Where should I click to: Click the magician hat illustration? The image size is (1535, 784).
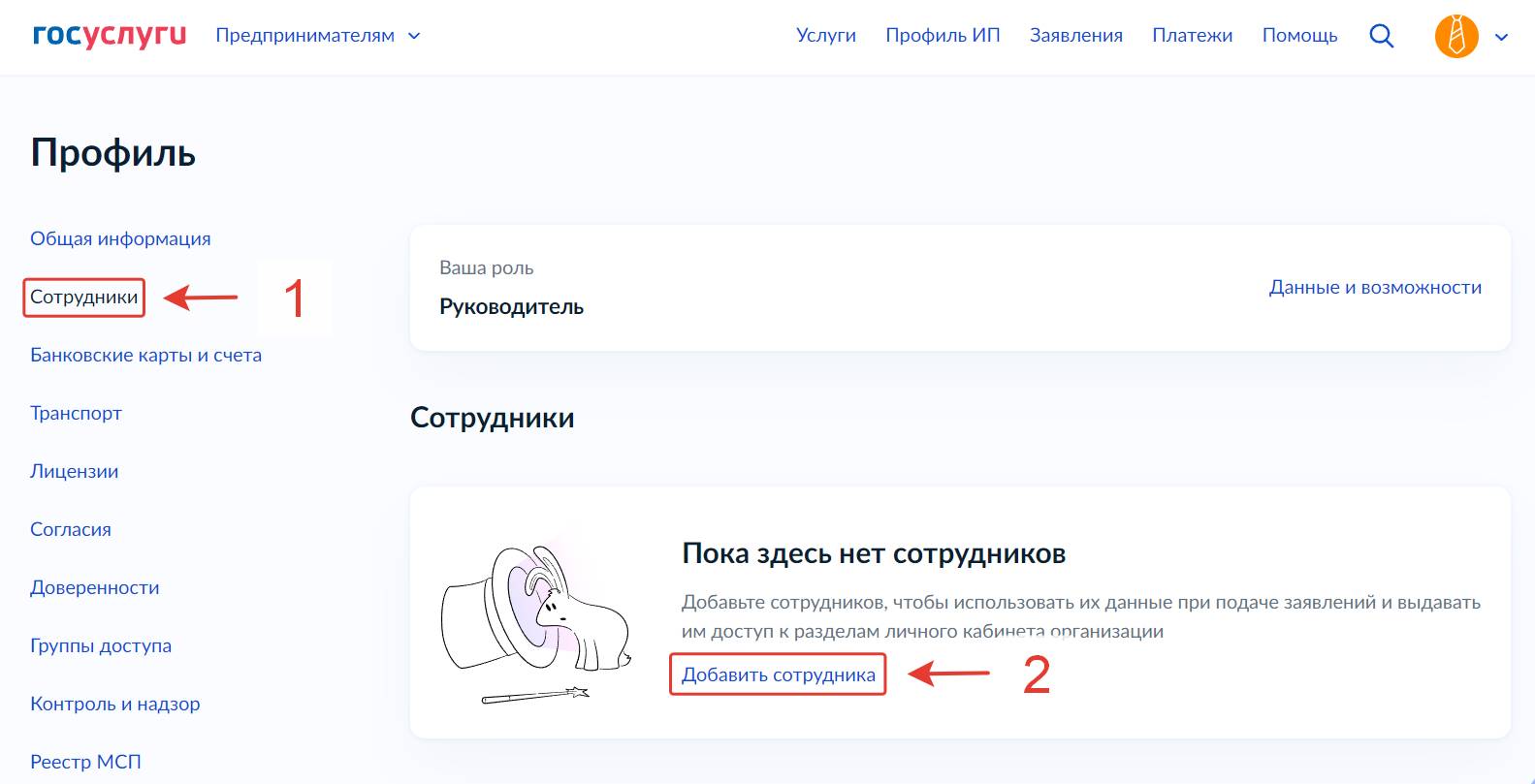pos(537,624)
